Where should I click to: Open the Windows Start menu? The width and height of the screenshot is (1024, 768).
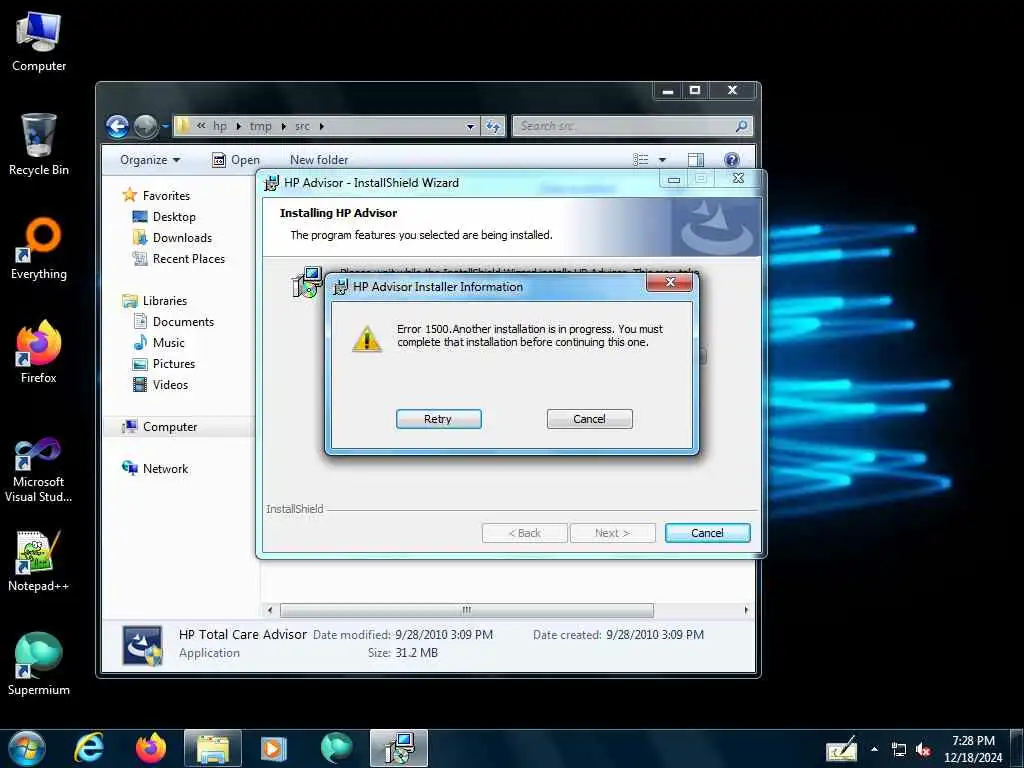pos(27,748)
